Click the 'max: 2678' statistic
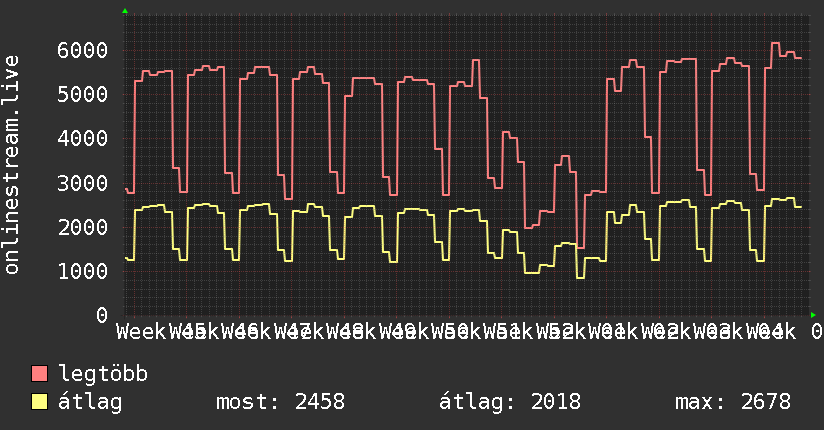Screen dimensions: 824x430 coord(733,402)
